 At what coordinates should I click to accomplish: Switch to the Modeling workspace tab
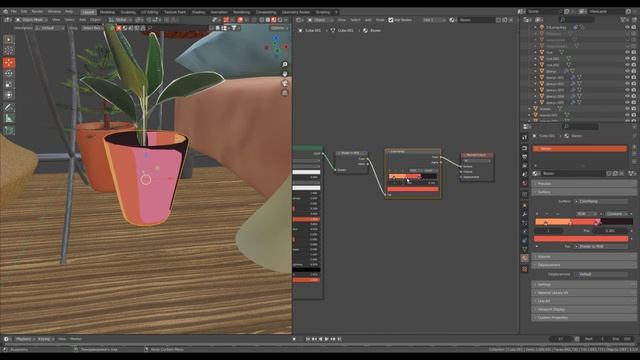107,12
